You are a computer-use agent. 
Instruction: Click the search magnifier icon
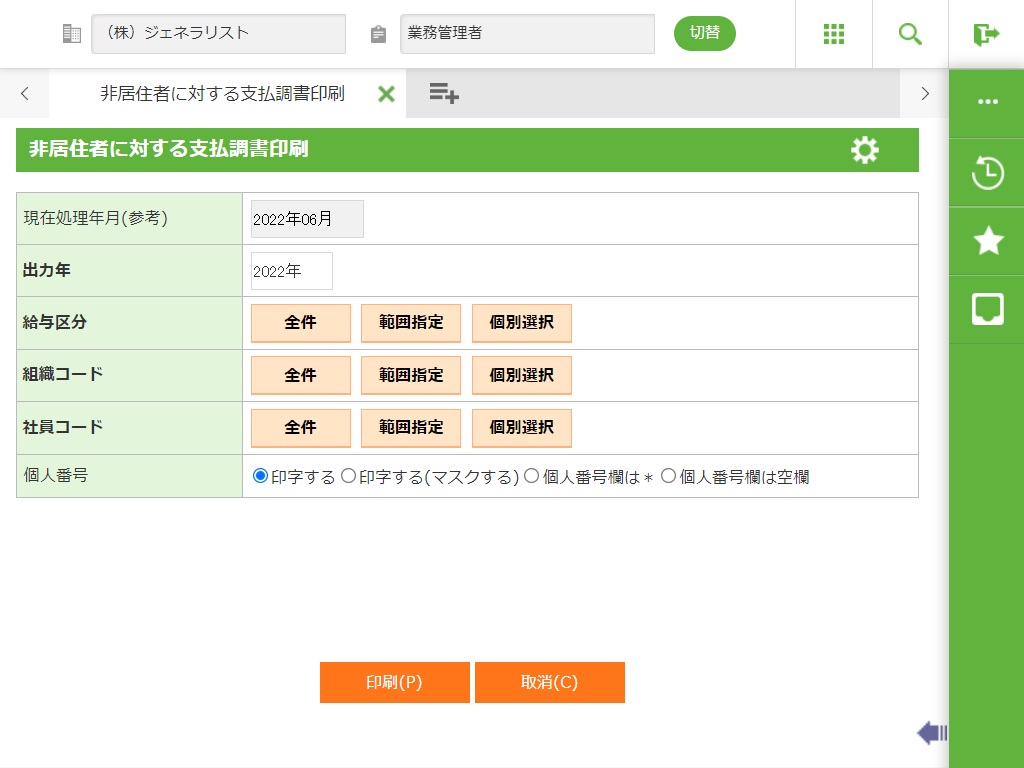910,34
